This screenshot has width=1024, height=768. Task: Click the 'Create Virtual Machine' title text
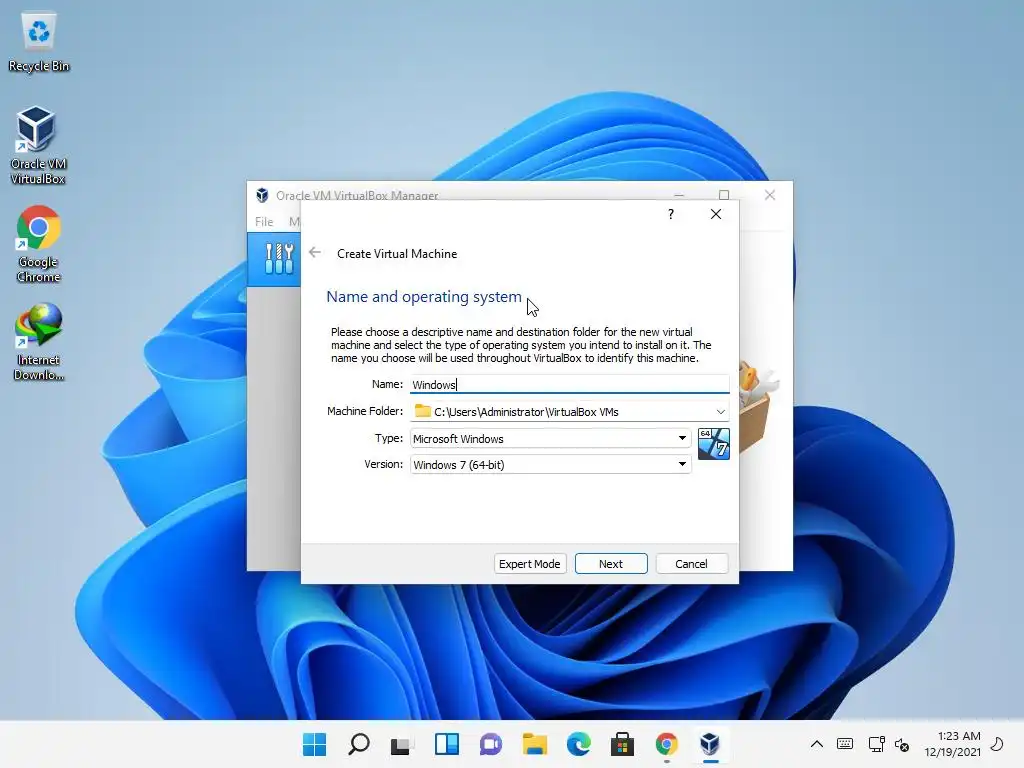[x=397, y=253]
